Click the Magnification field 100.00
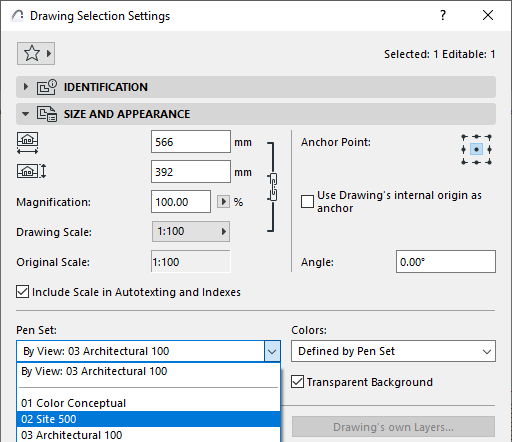The height and width of the screenshot is (442, 512). tap(181, 201)
